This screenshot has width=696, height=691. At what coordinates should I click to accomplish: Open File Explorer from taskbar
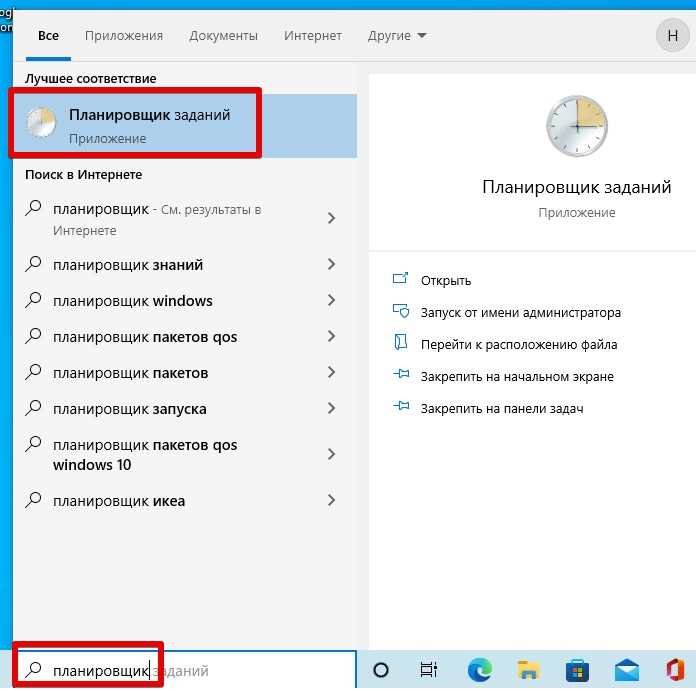[x=529, y=670]
